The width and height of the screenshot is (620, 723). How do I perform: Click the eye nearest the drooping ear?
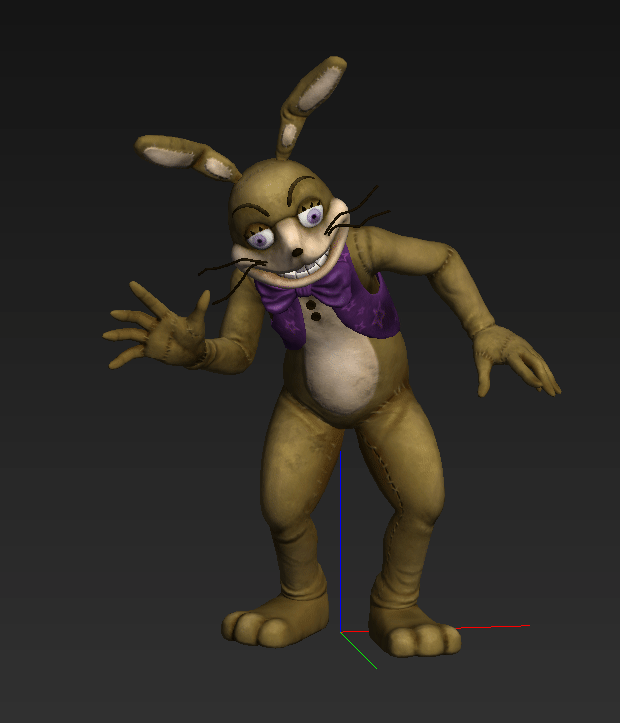(x=262, y=239)
